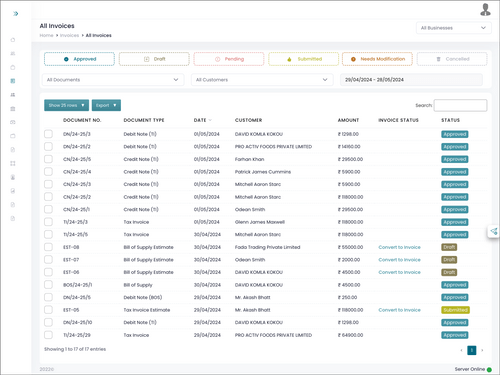Expand the sidebar with double-chevron icon
Screen dimensions: 500x375
[x=15, y=14]
